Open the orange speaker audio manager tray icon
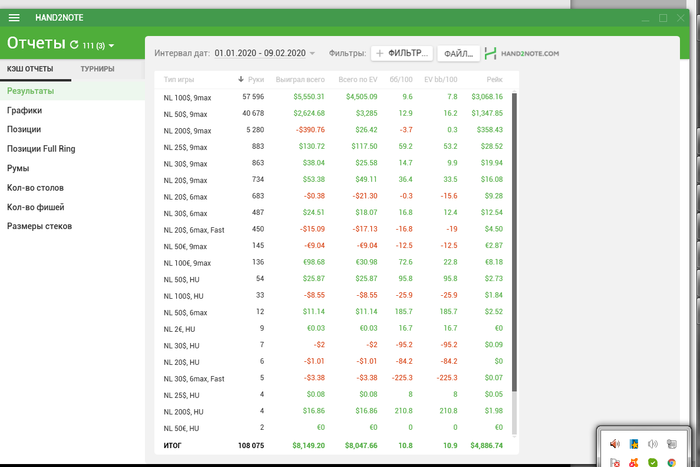Screen dimensions: 700x467 pyautogui.click(x=615, y=443)
